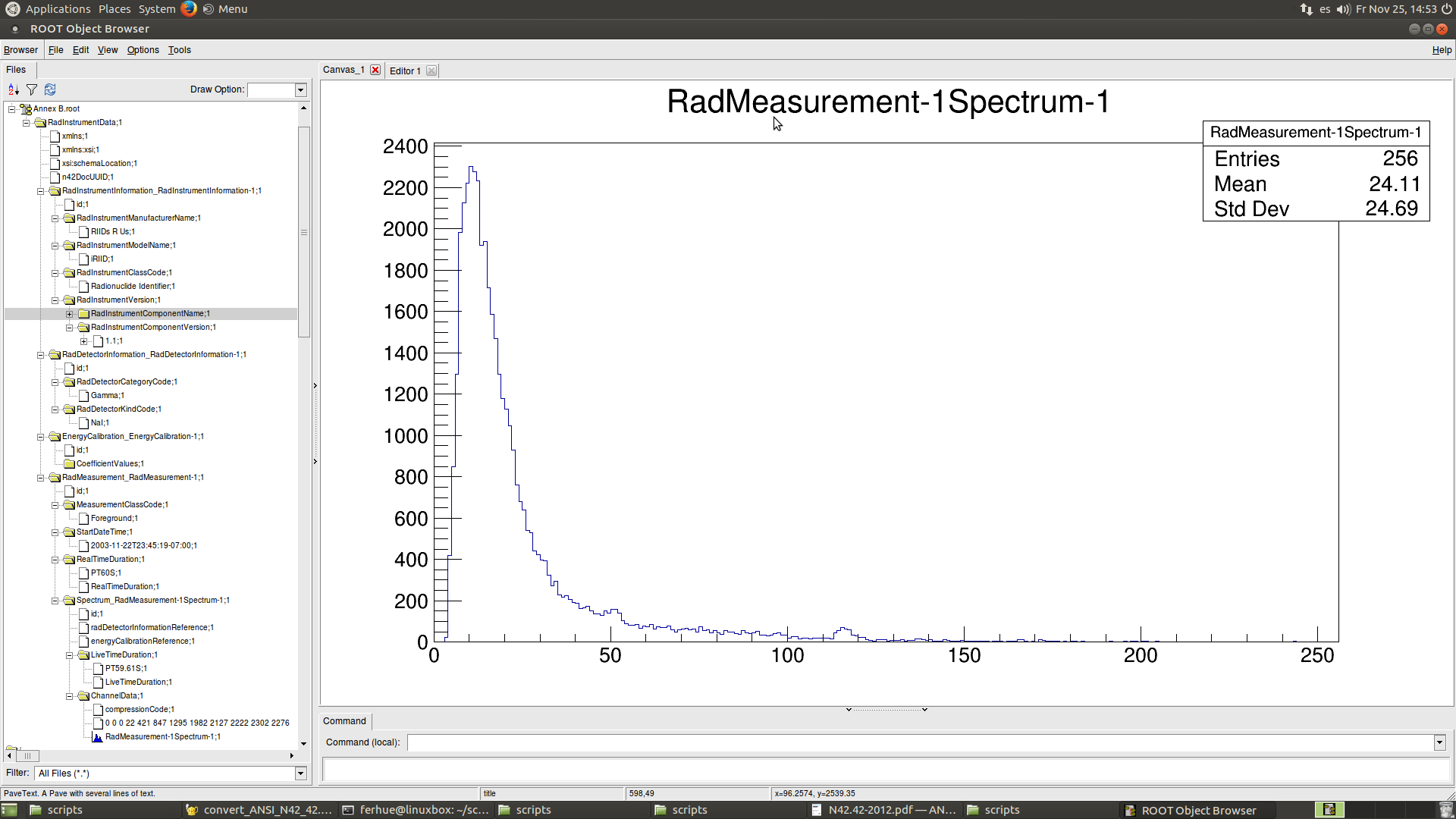Expand the 1.1;1 tree node
The width and height of the screenshot is (1456, 819).
coord(83,341)
